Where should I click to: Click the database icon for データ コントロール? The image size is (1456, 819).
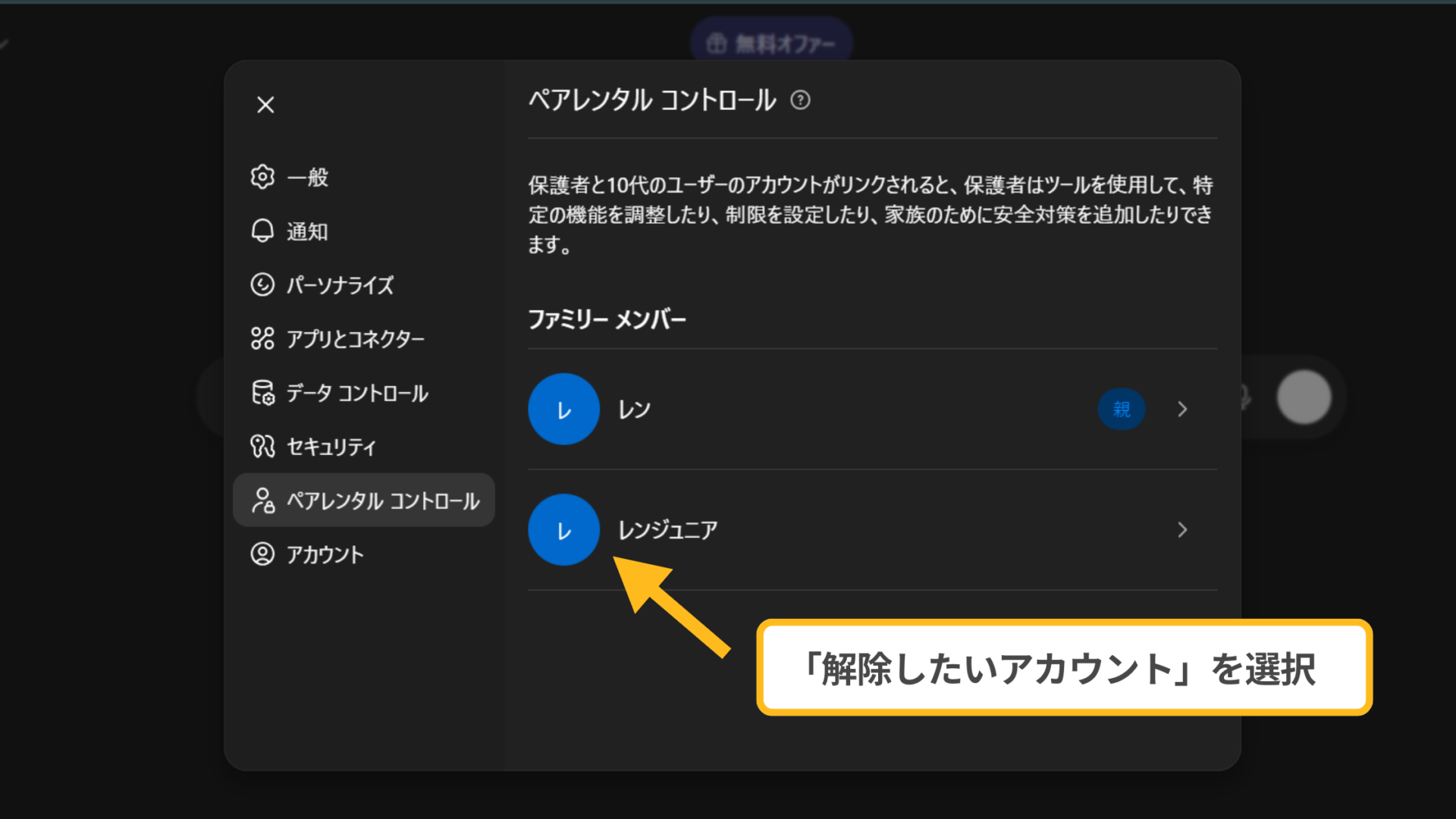[262, 393]
